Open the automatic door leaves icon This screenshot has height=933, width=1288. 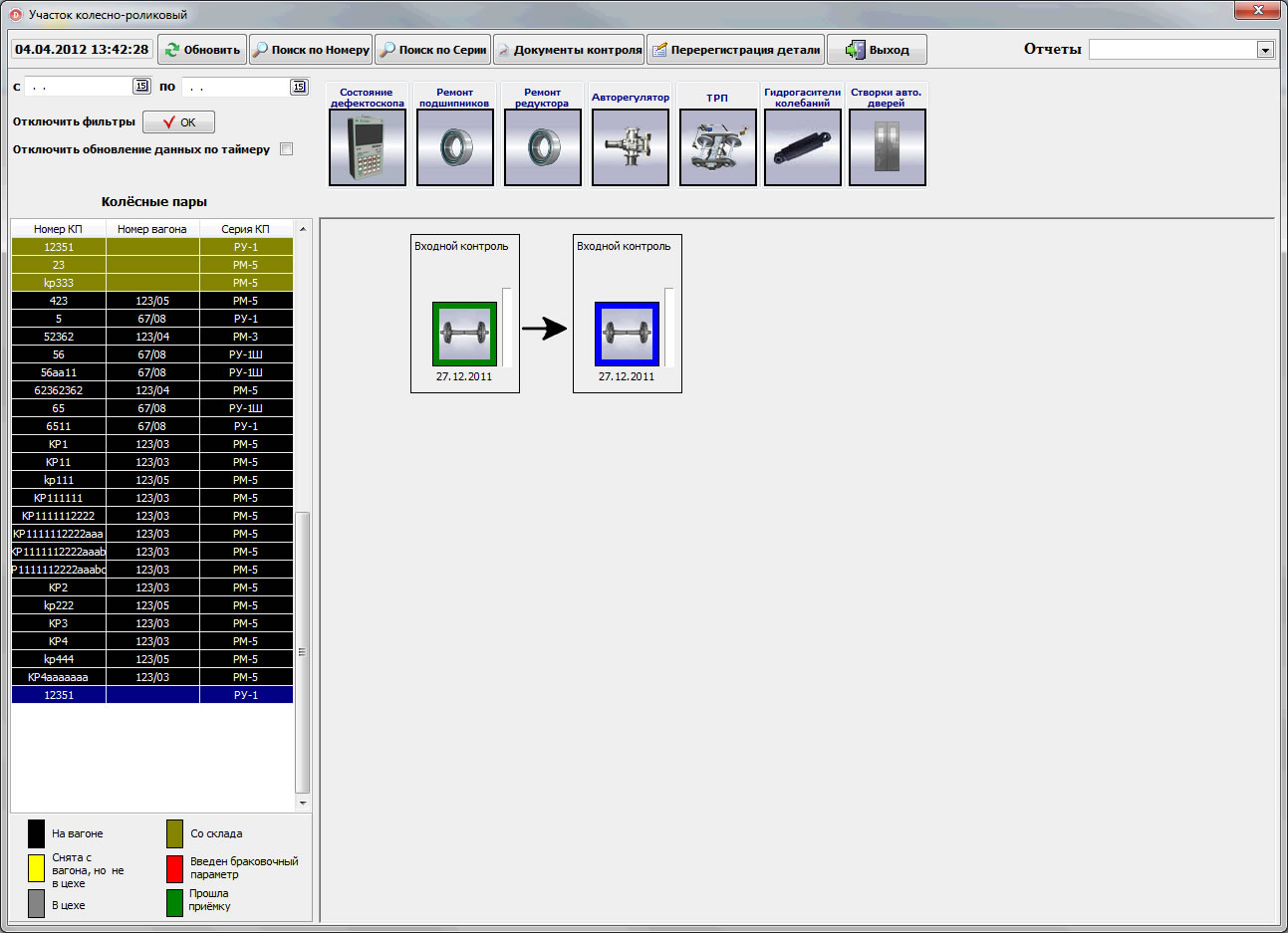pyautogui.click(x=887, y=147)
